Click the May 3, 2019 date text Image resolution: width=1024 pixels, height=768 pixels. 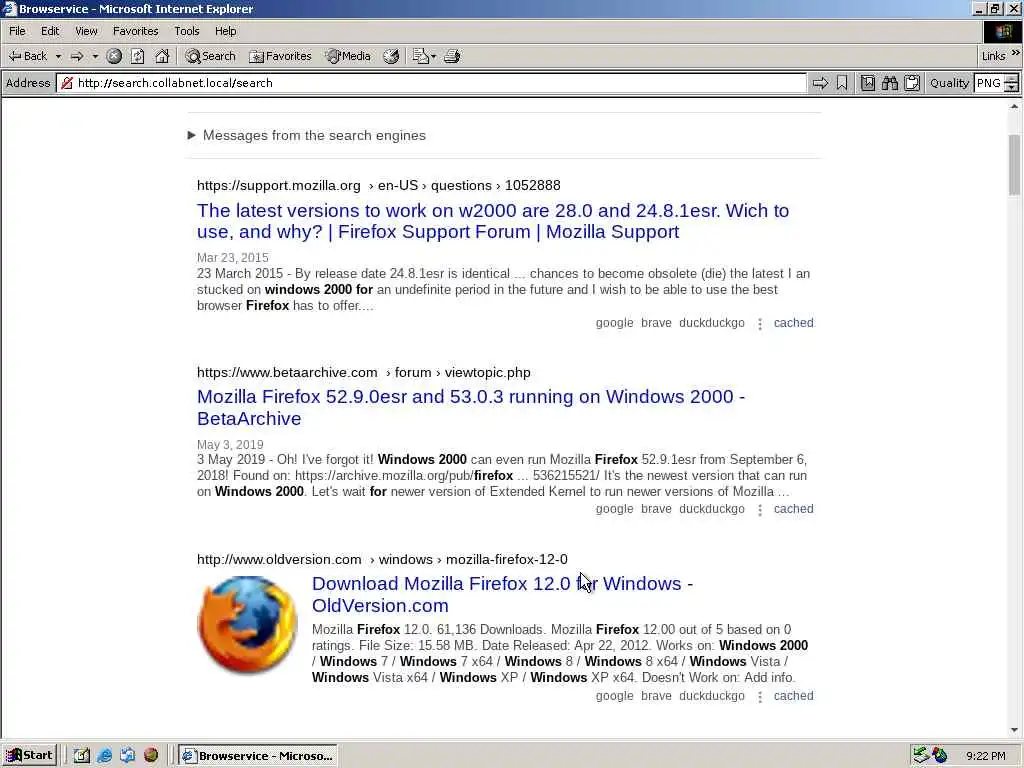[x=230, y=444]
